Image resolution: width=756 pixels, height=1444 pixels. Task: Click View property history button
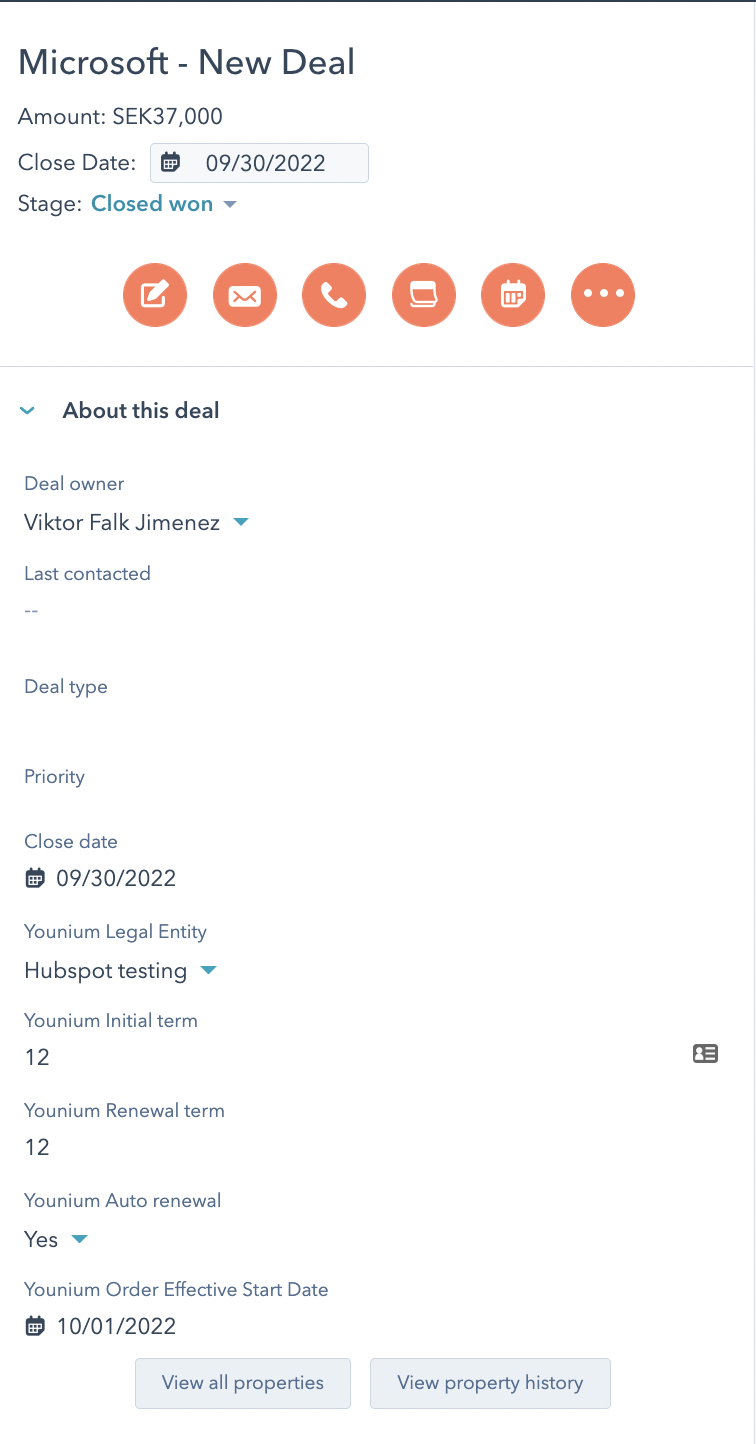tap(490, 1383)
